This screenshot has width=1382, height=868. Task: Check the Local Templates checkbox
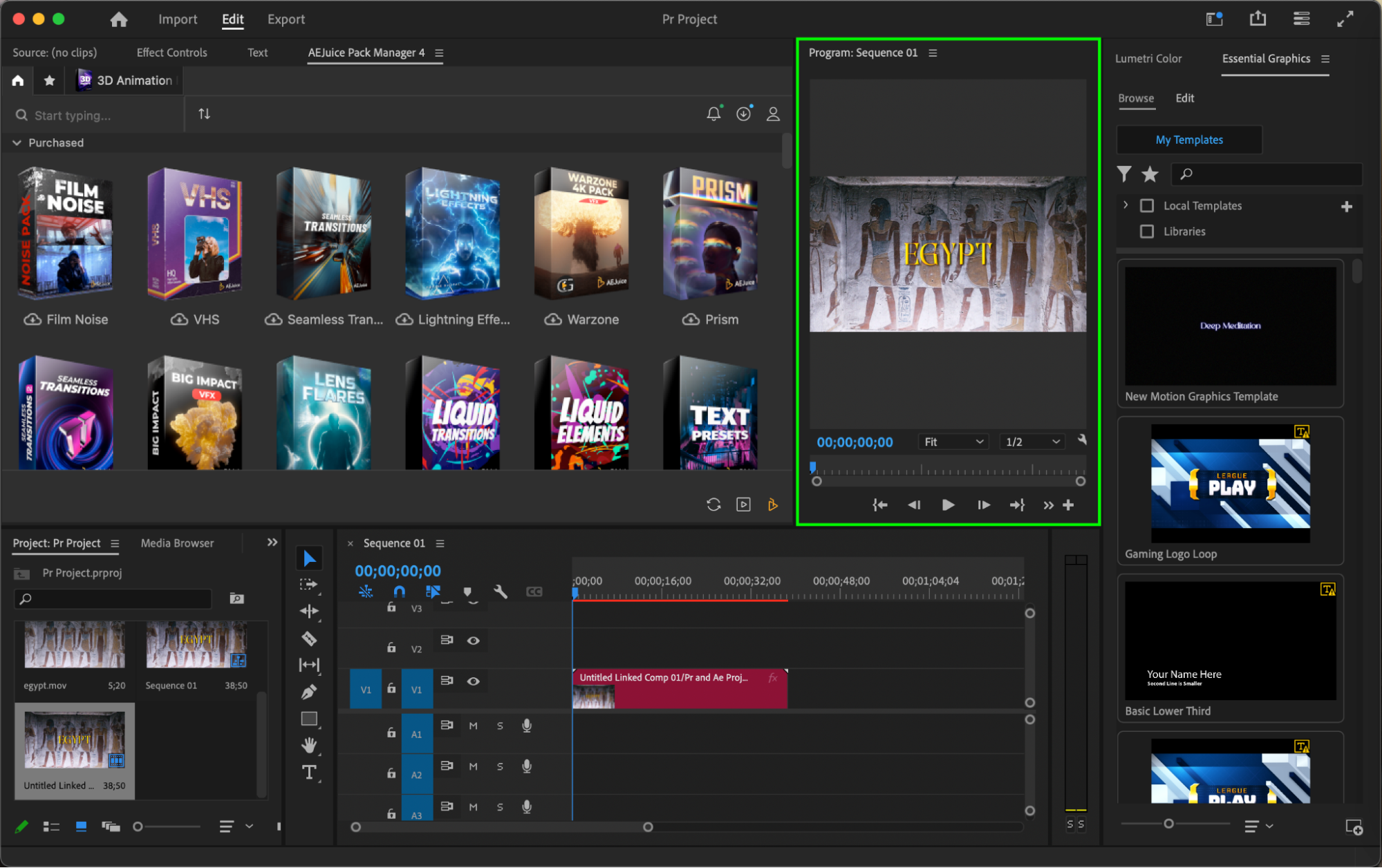pyautogui.click(x=1147, y=205)
